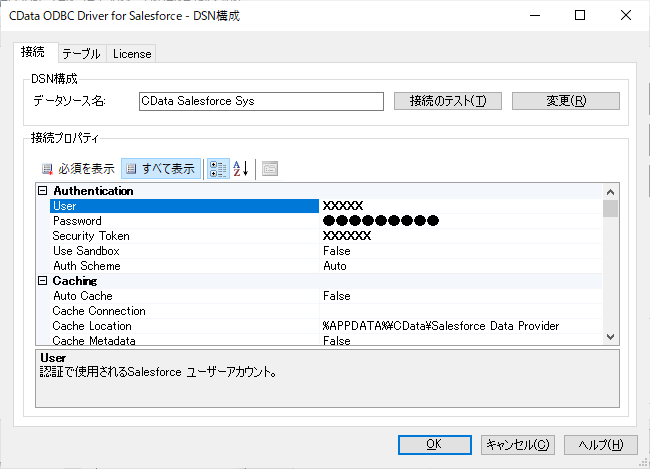Collapse the Caching category
The width and height of the screenshot is (650, 469).
[42, 281]
